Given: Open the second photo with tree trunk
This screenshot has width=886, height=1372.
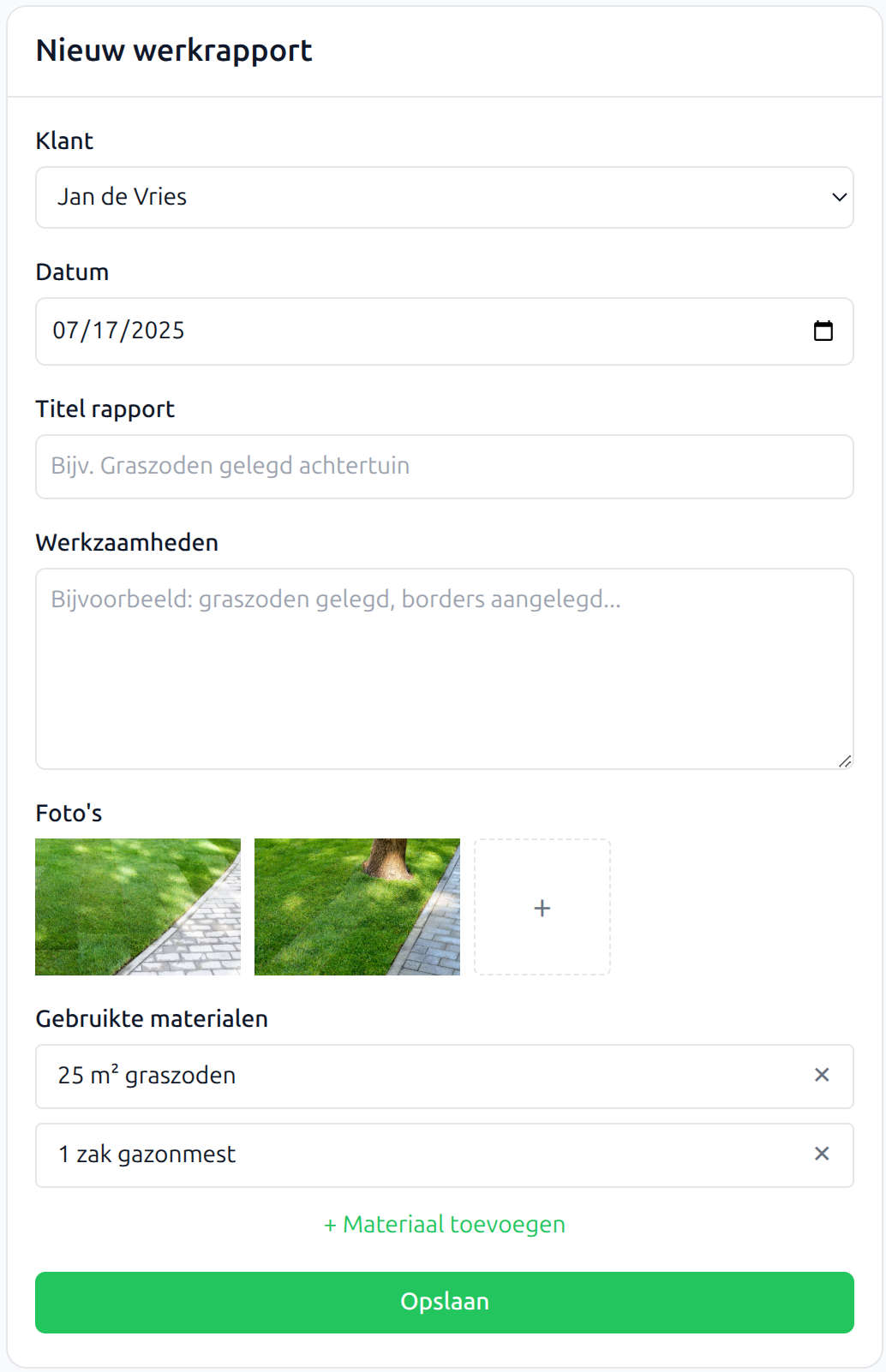Looking at the screenshot, I should [357, 907].
